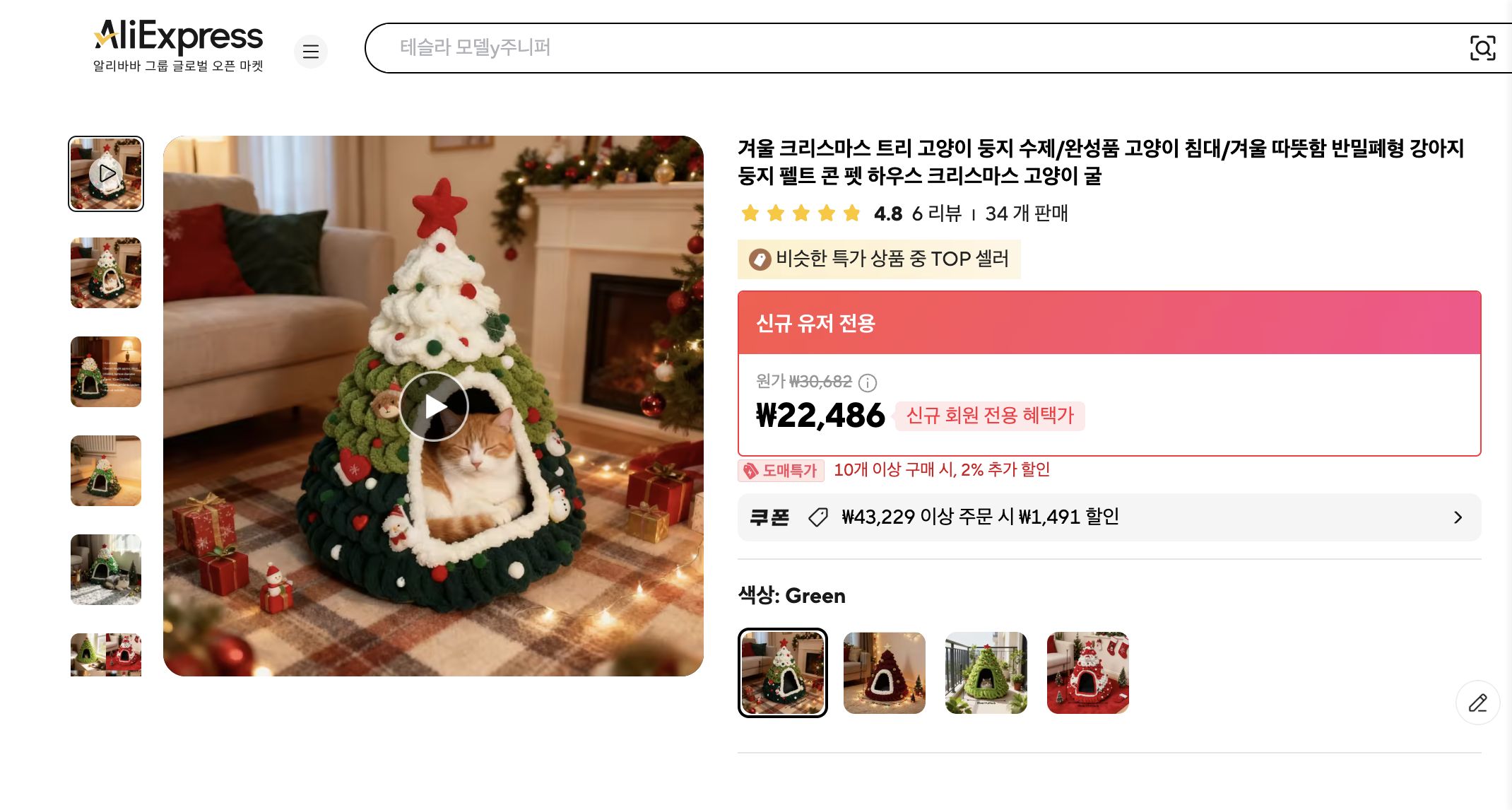This screenshot has height=810, width=1512.
Task: Click the search input field
Action: point(919,48)
